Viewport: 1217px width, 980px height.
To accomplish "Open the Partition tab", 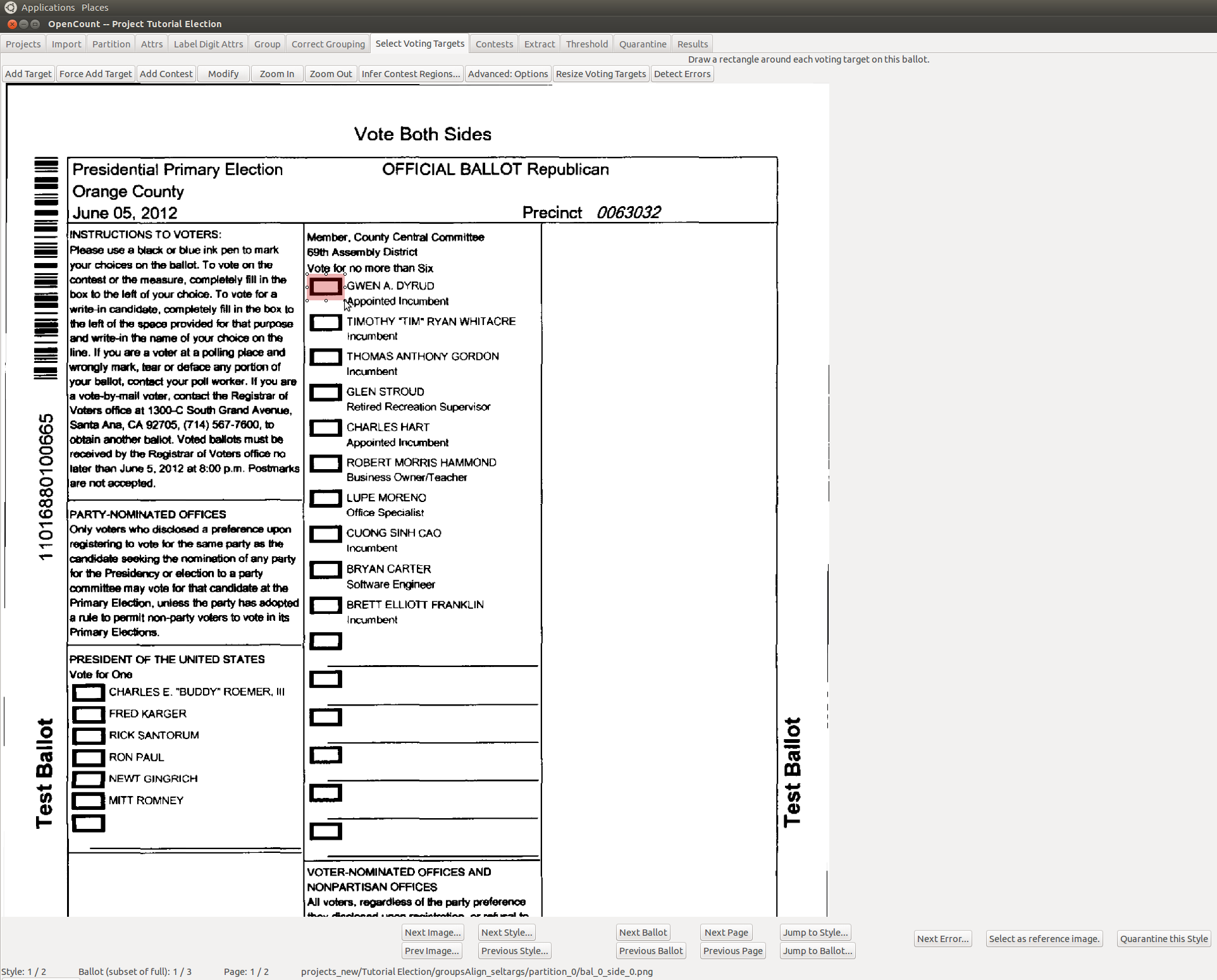I will (x=111, y=44).
